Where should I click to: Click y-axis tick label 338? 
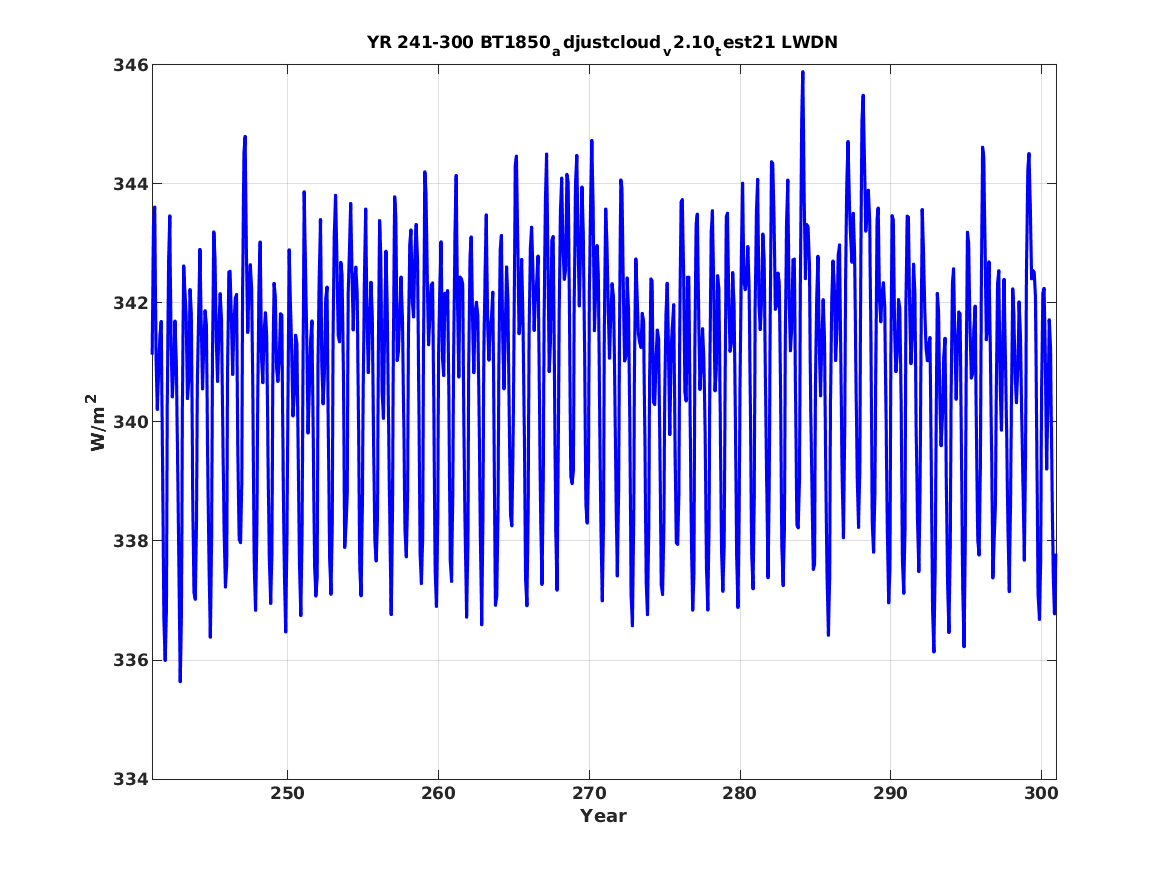(130, 541)
